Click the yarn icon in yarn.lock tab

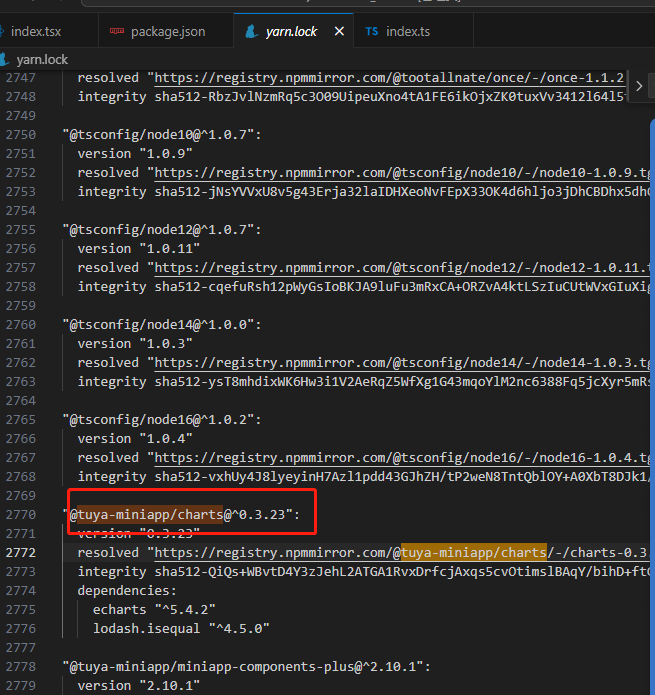(252, 31)
